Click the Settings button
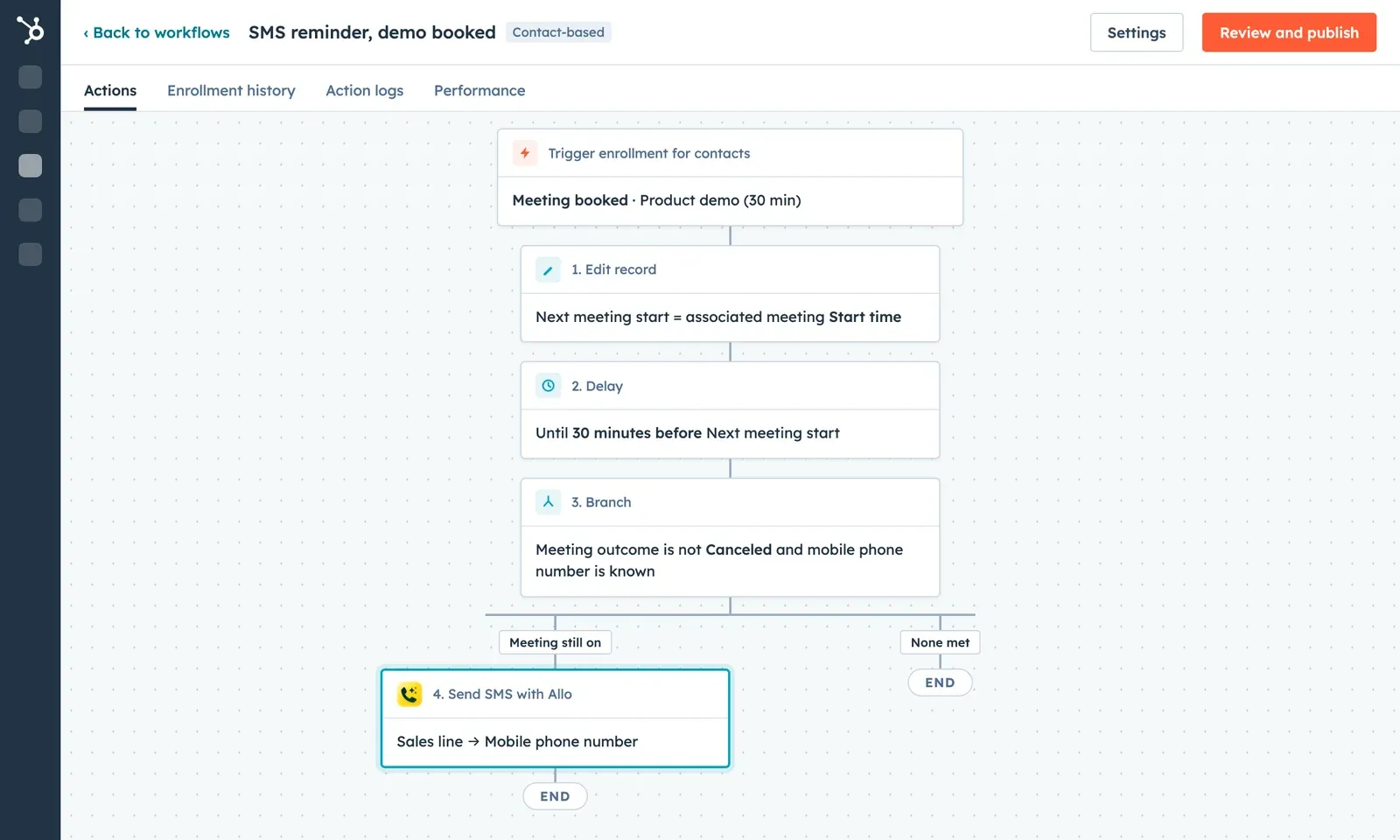The width and height of the screenshot is (1400, 840). [1137, 32]
